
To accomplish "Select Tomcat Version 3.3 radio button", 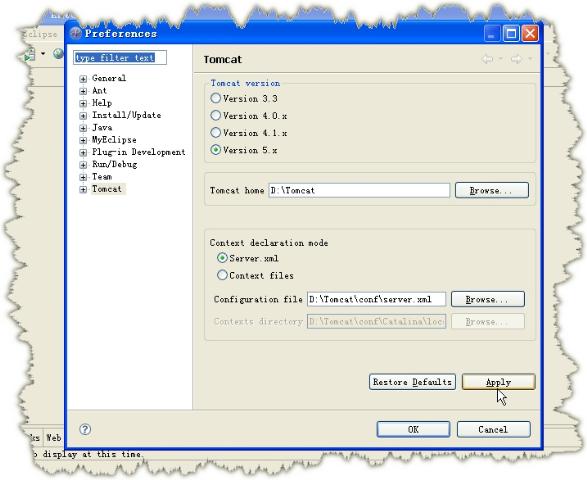I will coord(215,98).
